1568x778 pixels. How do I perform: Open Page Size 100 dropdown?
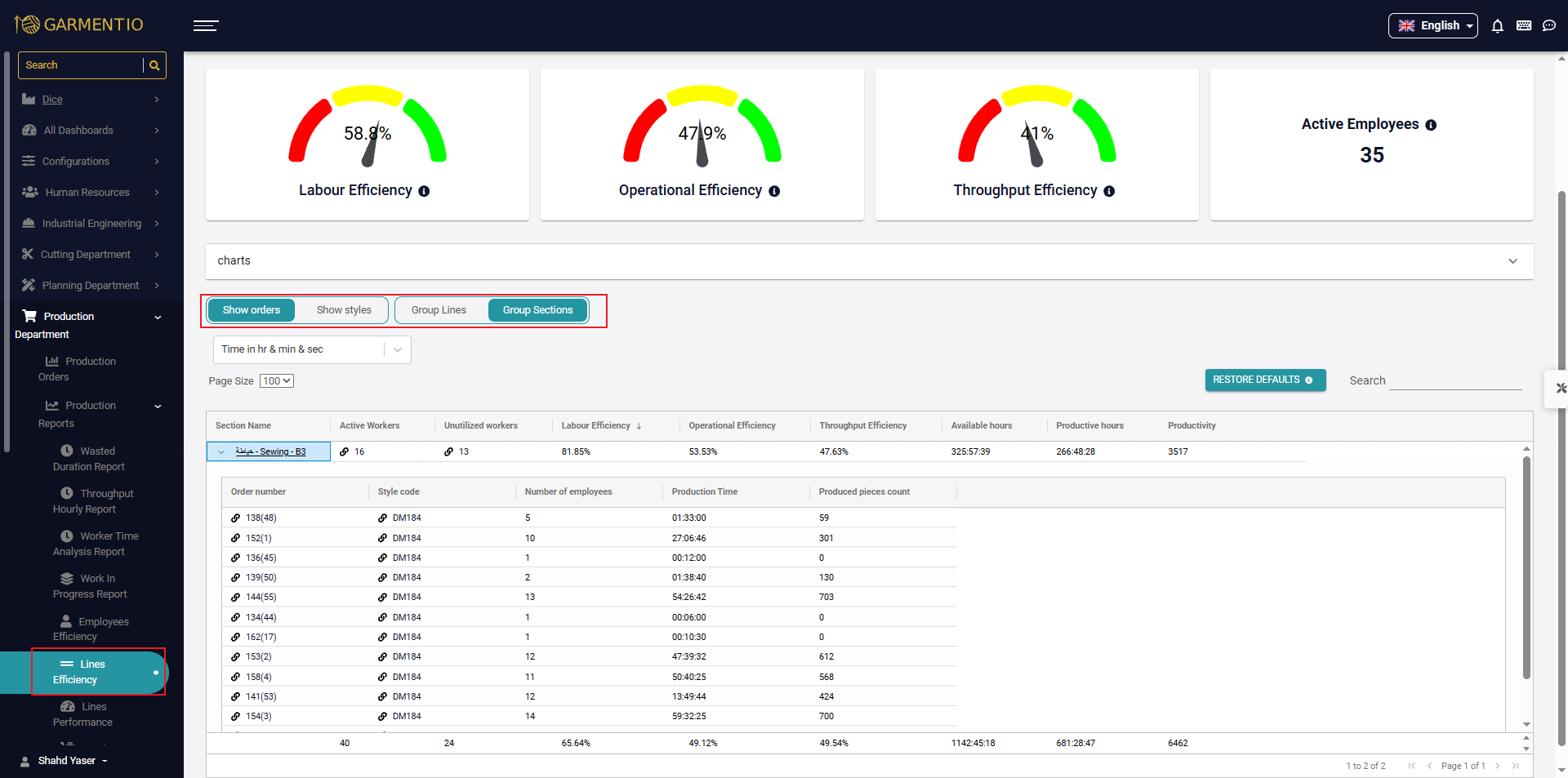click(277, 381)
